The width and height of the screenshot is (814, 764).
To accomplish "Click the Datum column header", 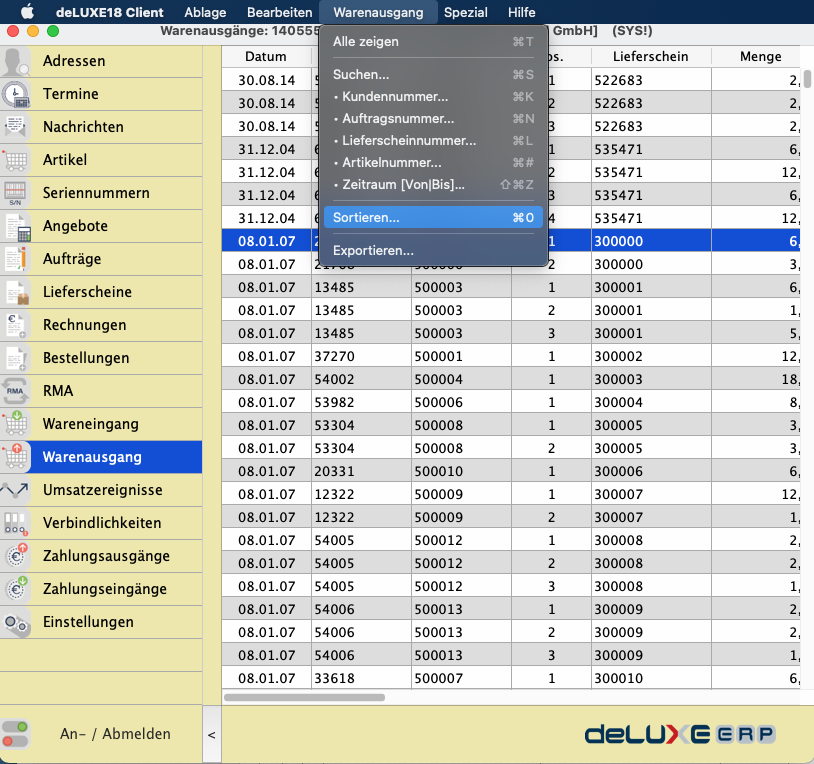I will (x=265, y=57).
